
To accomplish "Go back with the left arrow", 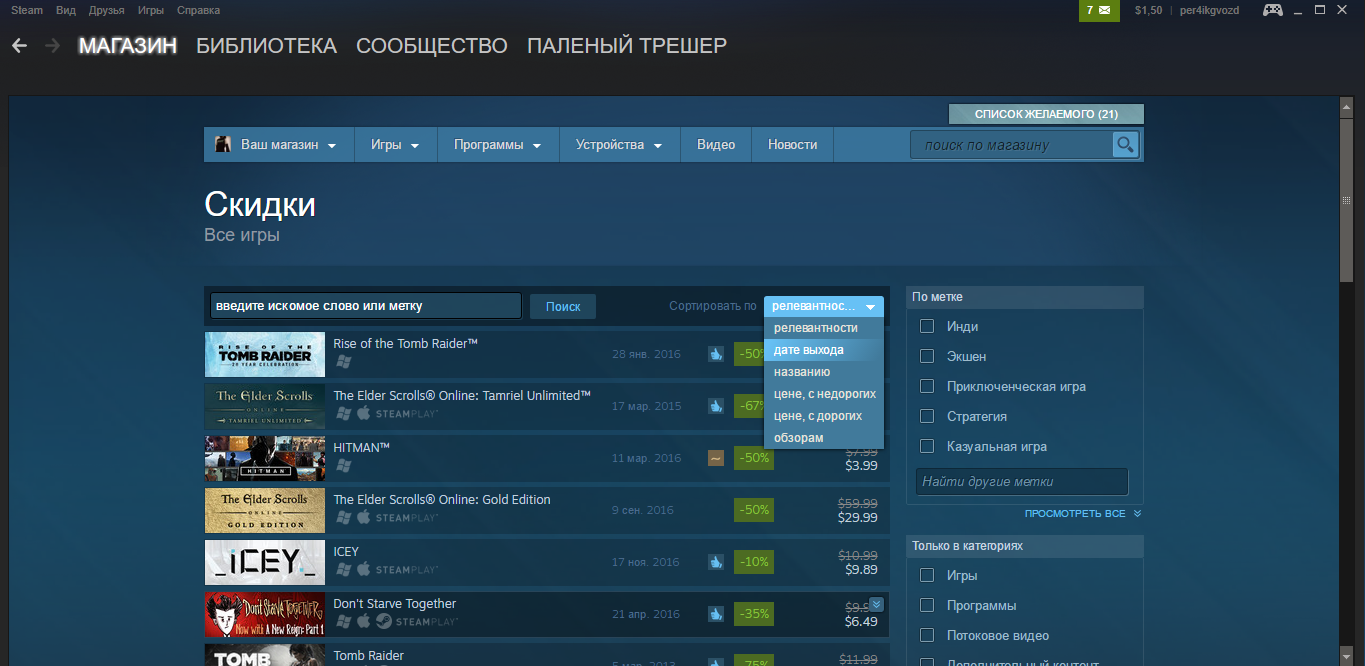I will 20,46.
